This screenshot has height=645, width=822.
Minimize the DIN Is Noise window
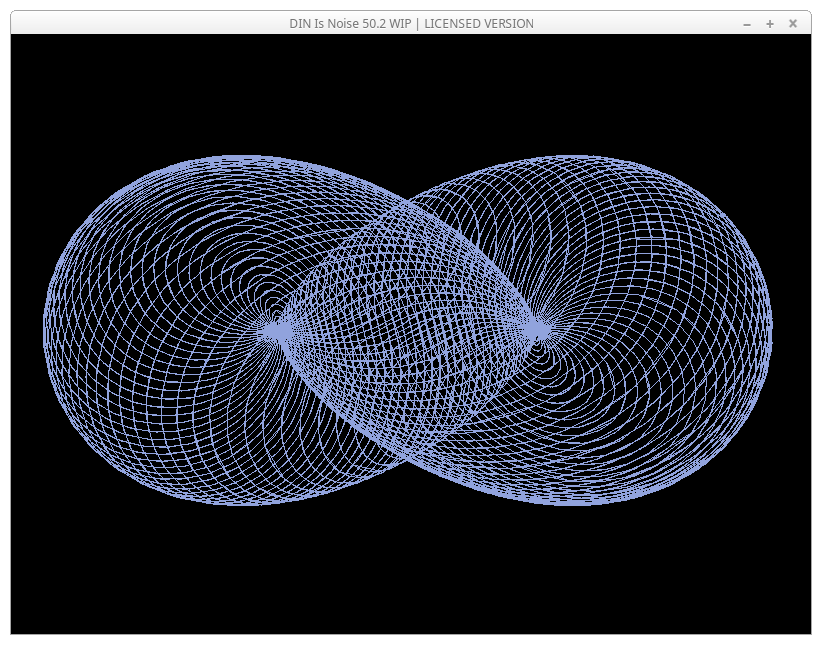pyautogui.click(x=747, y=24)
